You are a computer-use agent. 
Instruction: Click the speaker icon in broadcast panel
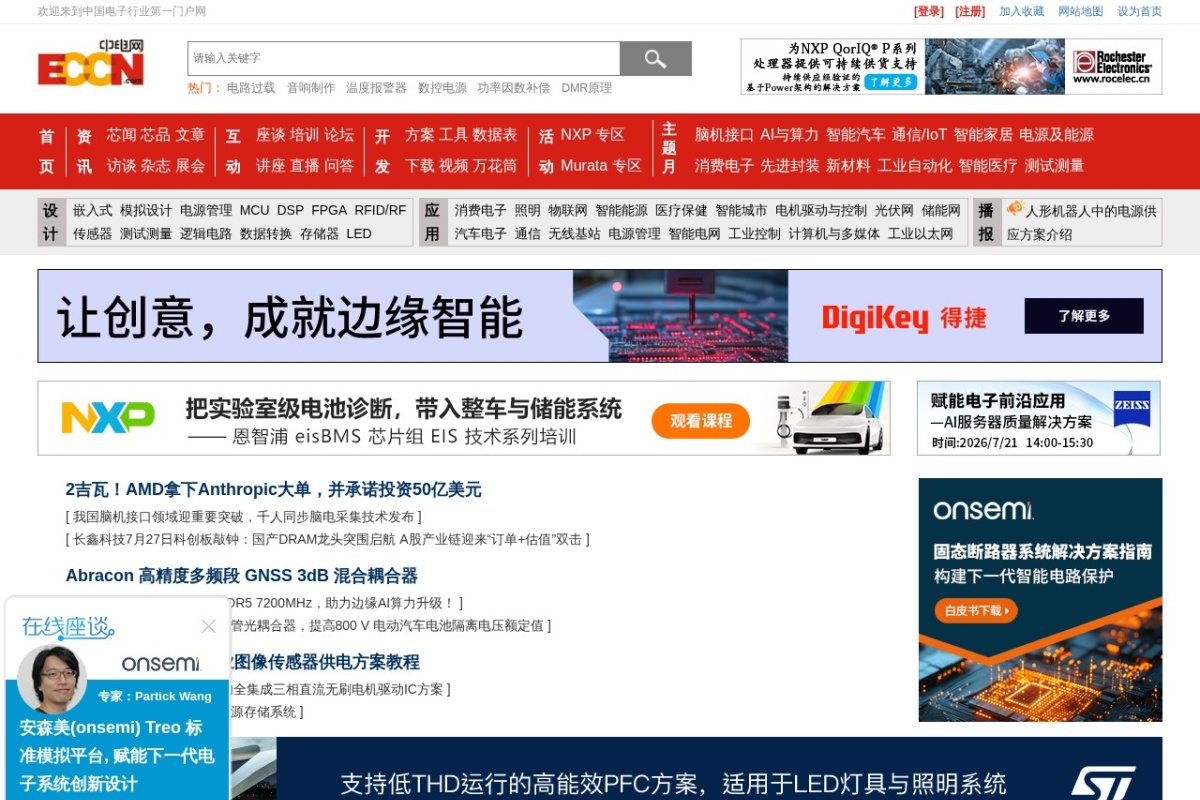click(1015, 209)
